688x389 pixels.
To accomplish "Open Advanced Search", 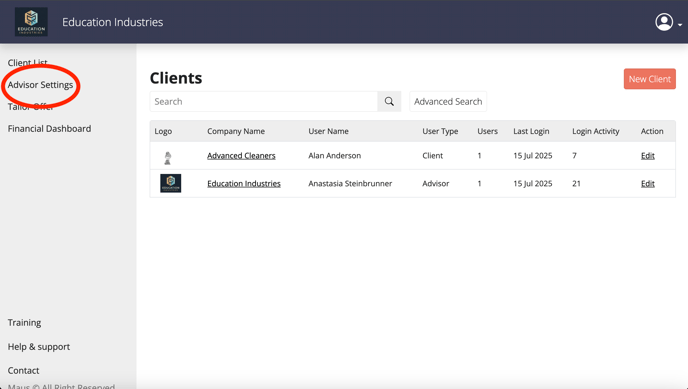I will click(448, 101).
